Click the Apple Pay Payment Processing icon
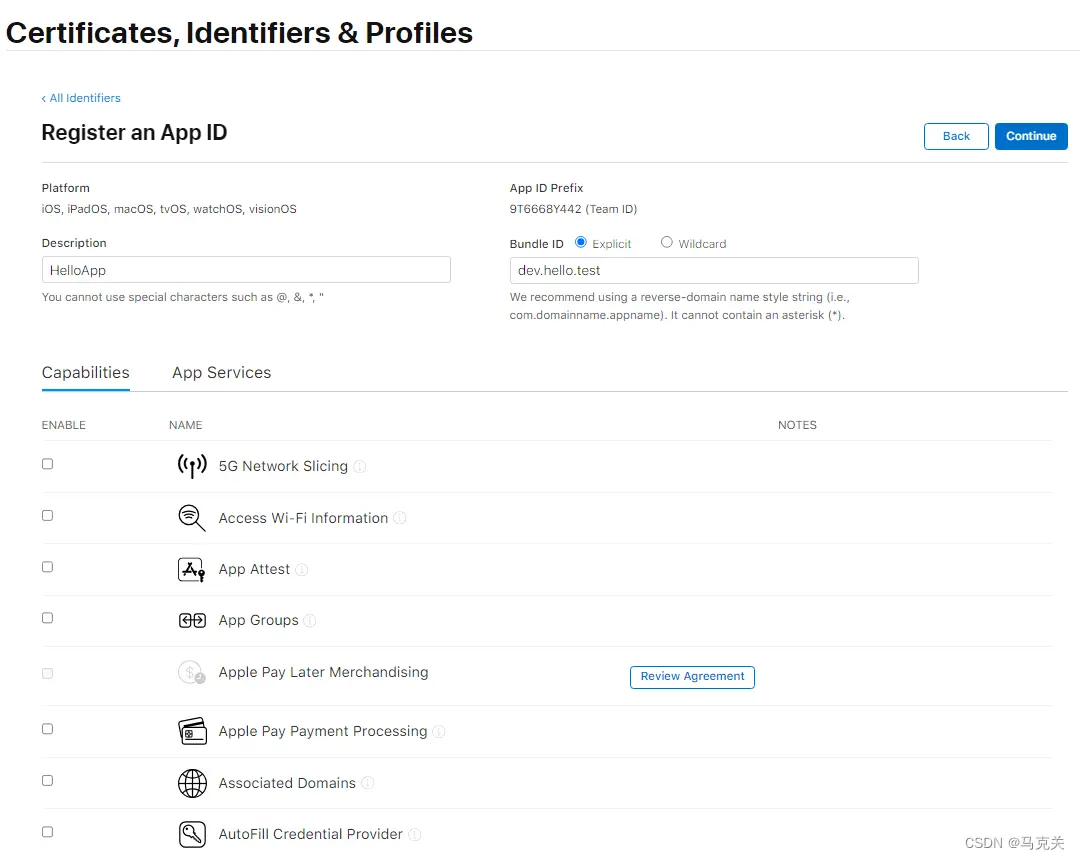 [x=192, y=731]
